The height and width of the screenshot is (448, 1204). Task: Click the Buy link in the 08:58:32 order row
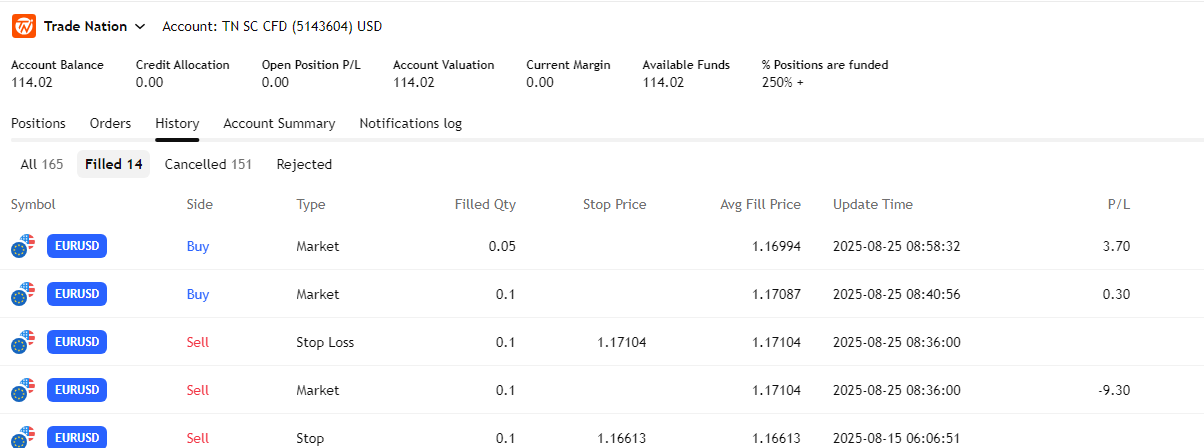[x=198, y=246]
